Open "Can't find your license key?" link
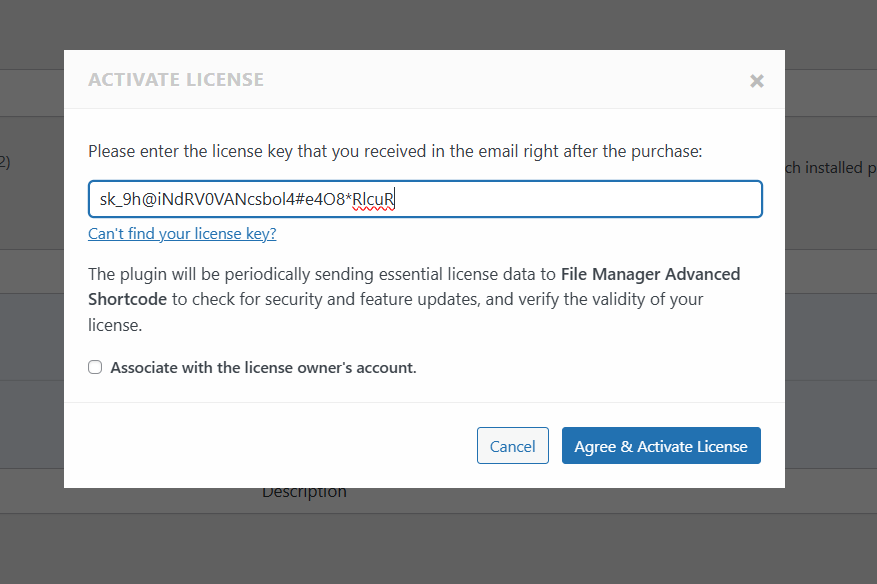Screen dimensions: 877x584 pyautogui.click(x=181, y=233)
